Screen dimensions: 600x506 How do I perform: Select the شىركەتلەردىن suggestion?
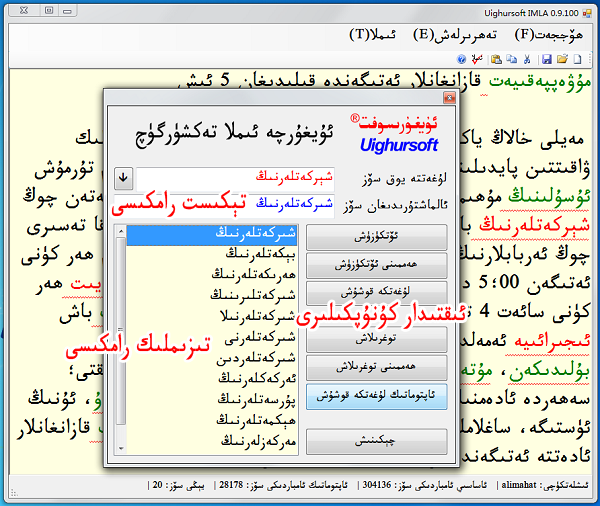pyautogui.click(x=212, y=359)
